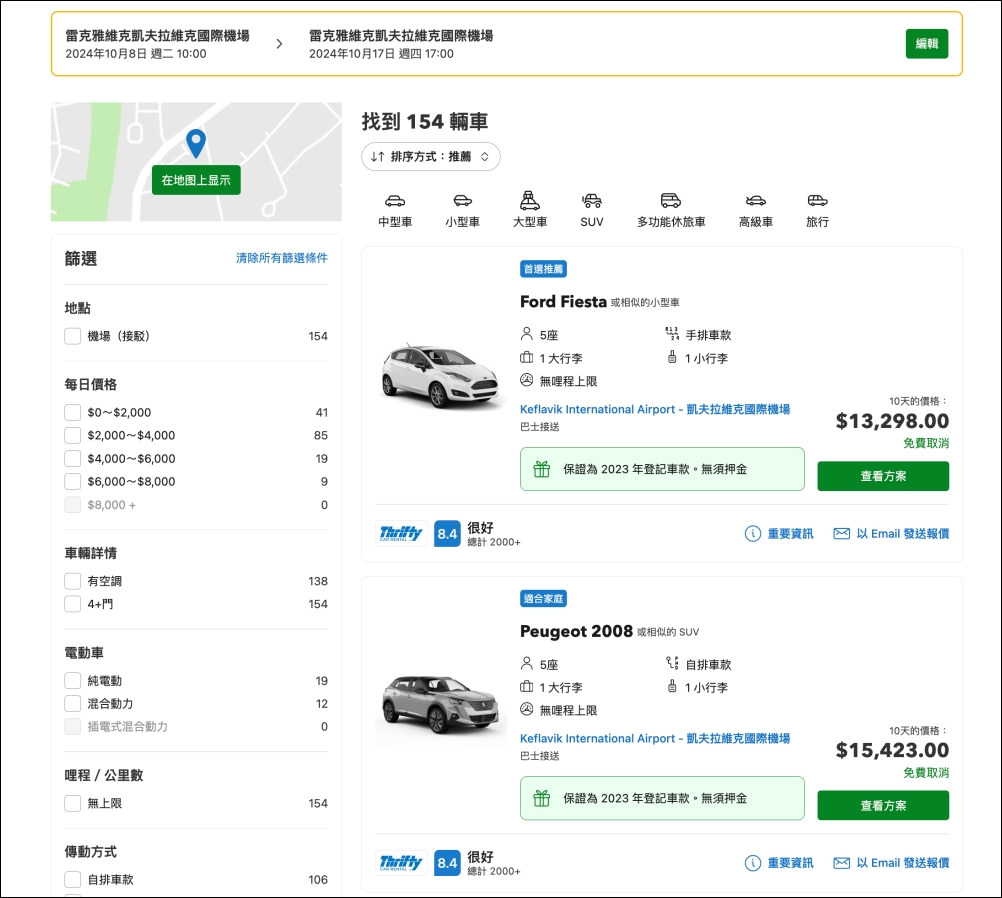Image resolution: width=1002 pixels, height=898 pixels.
Task: Check the $6,000～$8,000 daily price filter
Action: [73, 481]
